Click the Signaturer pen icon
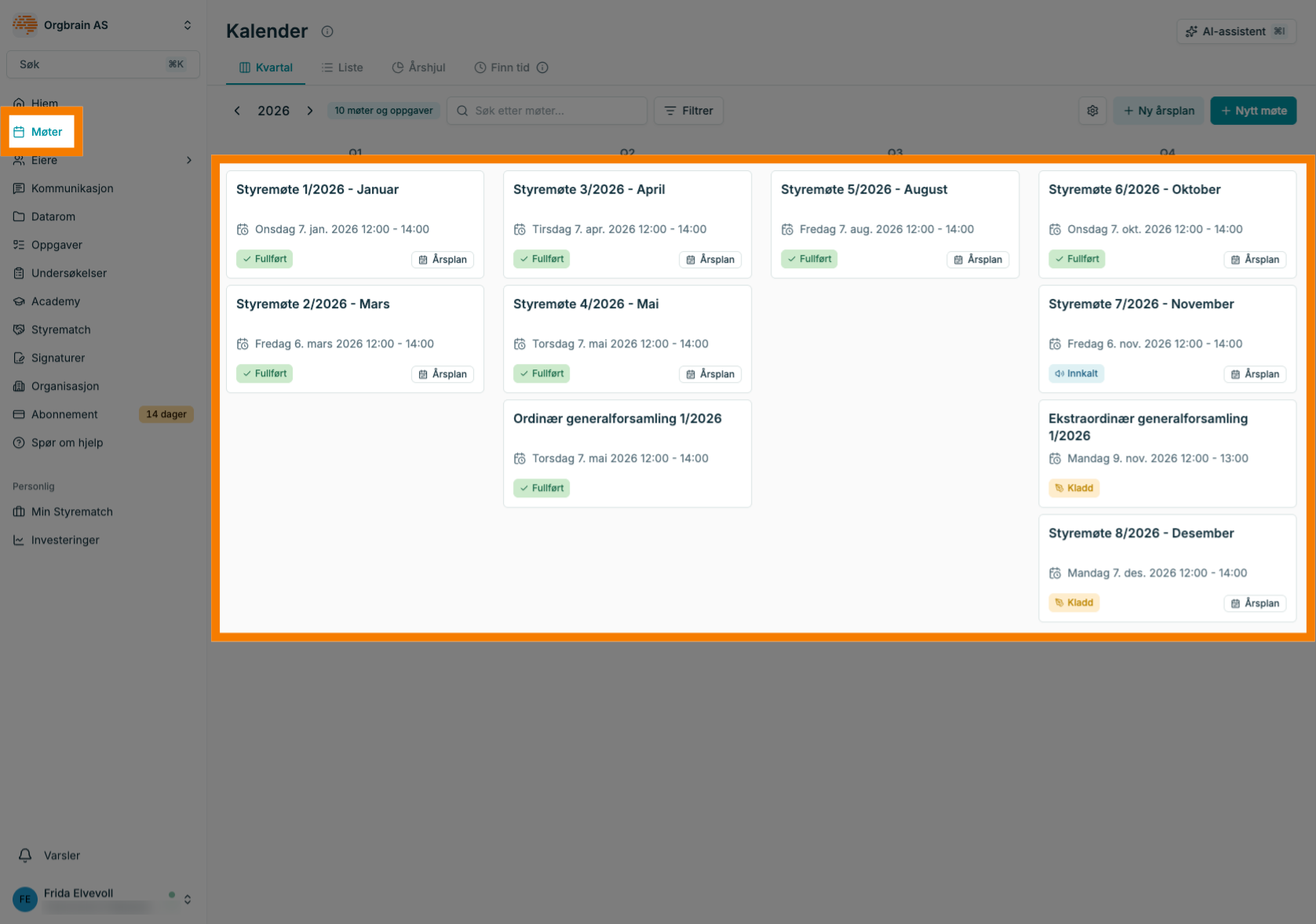Image resolution: width=1316 pixels, height=924 pixels. pos(19,358)
